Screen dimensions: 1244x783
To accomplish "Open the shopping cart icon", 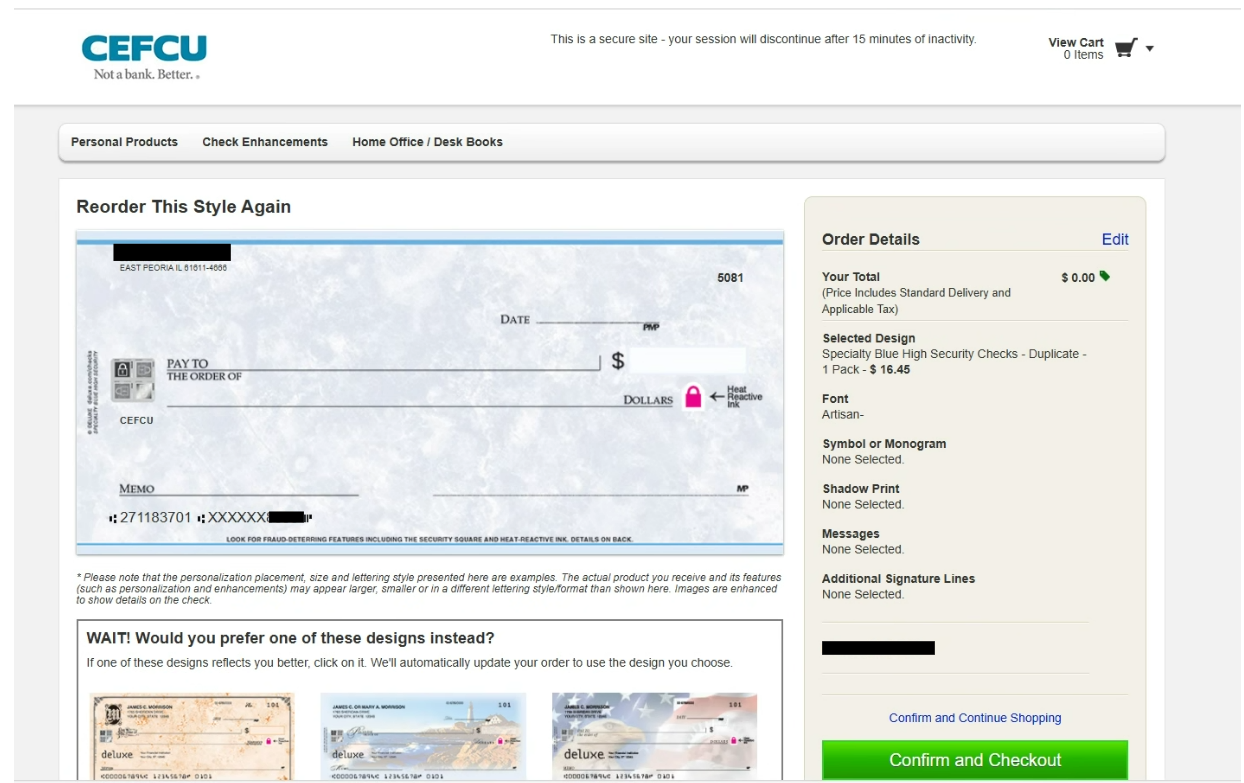I will point(1126,48).
